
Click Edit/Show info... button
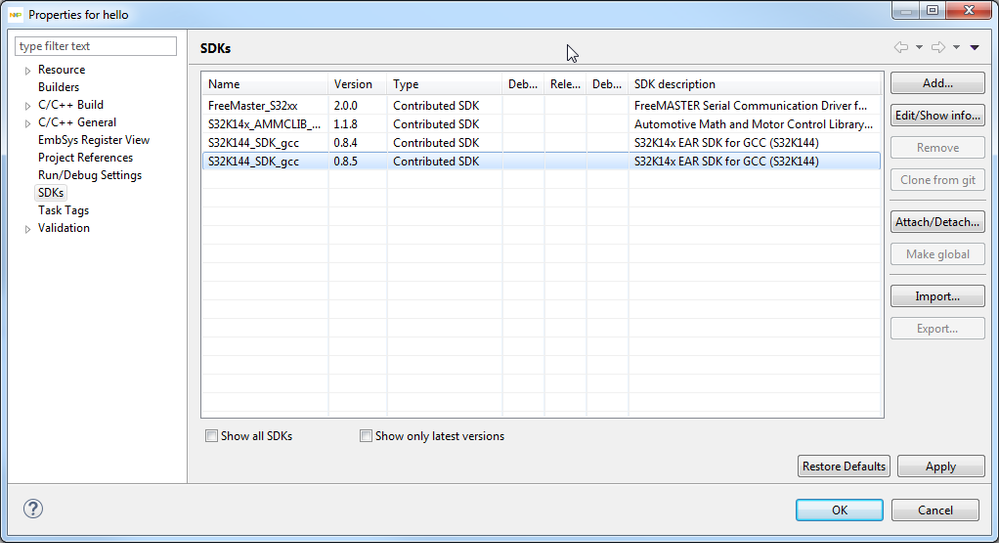[937, 115]
